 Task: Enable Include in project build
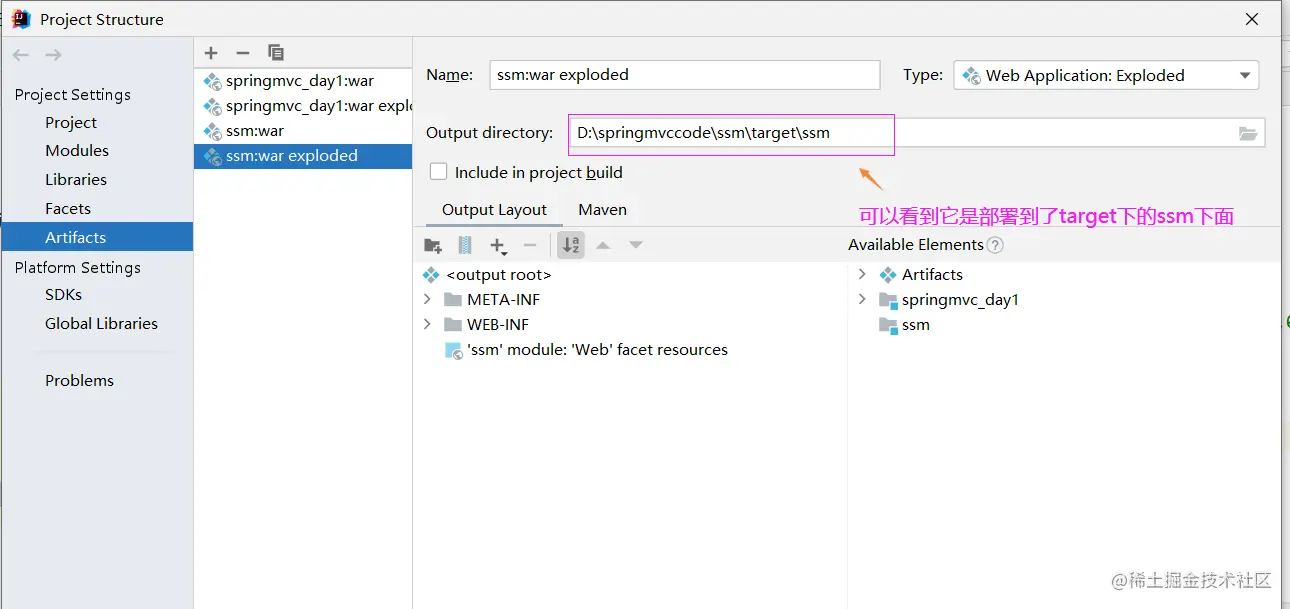point(438,172)
